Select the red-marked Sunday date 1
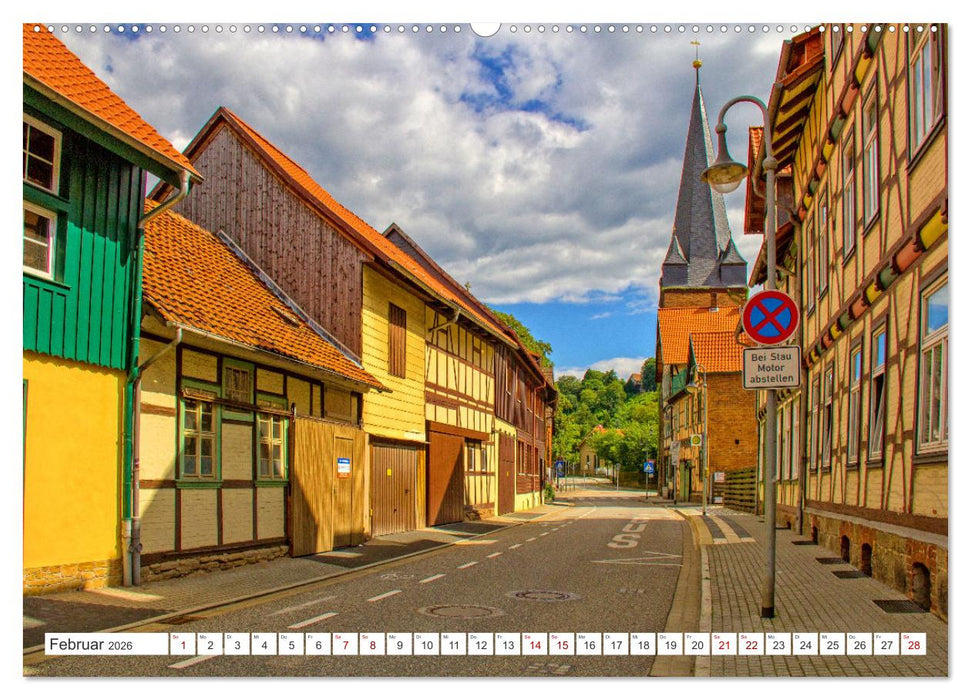Screen dimensions: 971x700 point(181,645)
